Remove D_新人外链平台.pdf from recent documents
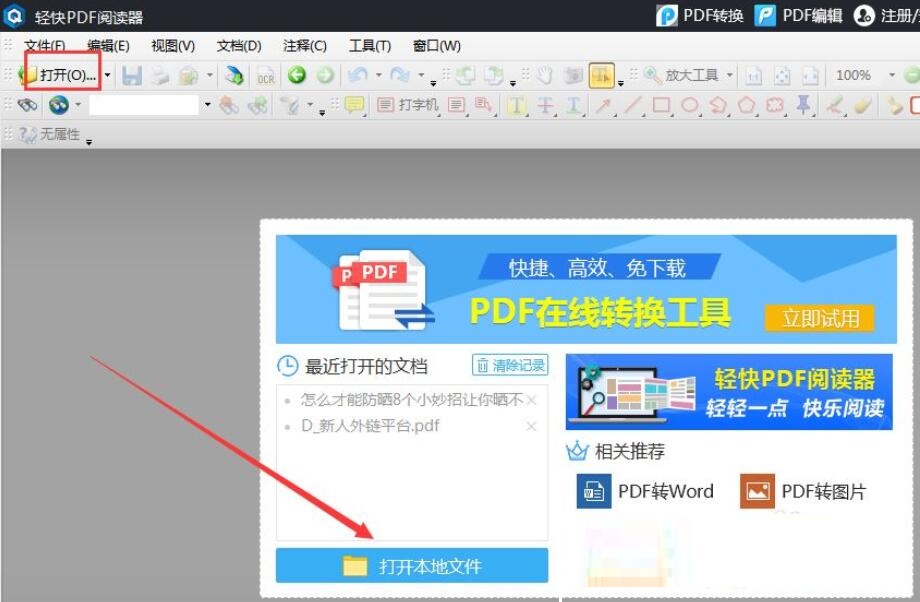 click(x=531, y=425)
